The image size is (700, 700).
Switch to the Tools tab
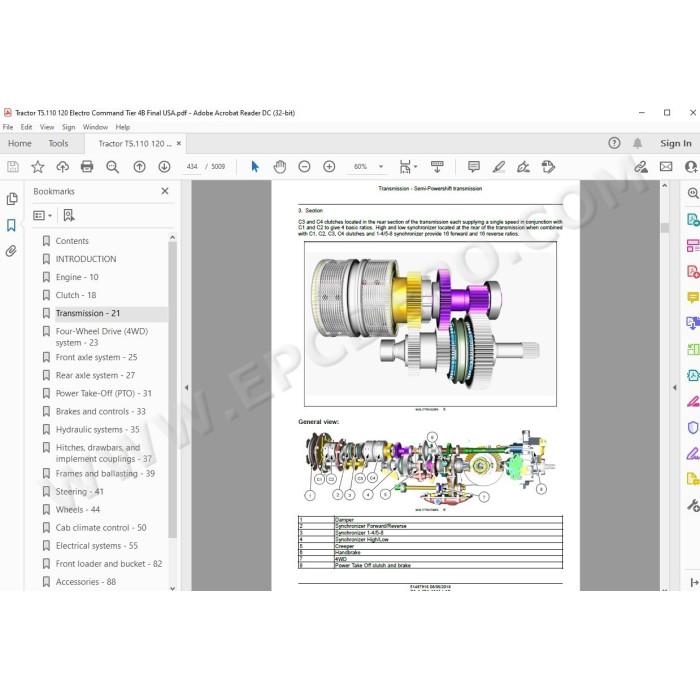coord(58,144)
